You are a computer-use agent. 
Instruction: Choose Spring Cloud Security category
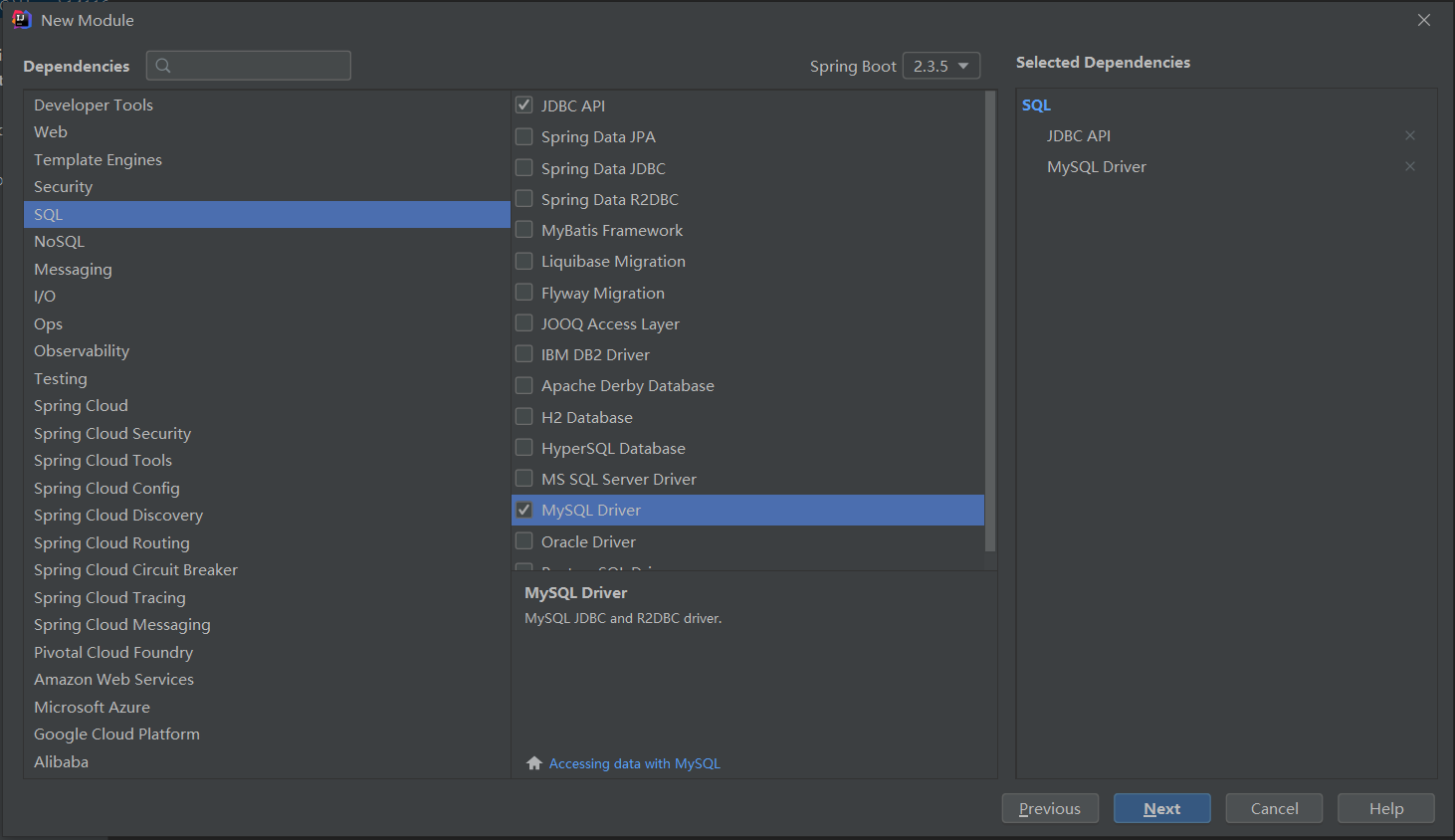point(267,433)
